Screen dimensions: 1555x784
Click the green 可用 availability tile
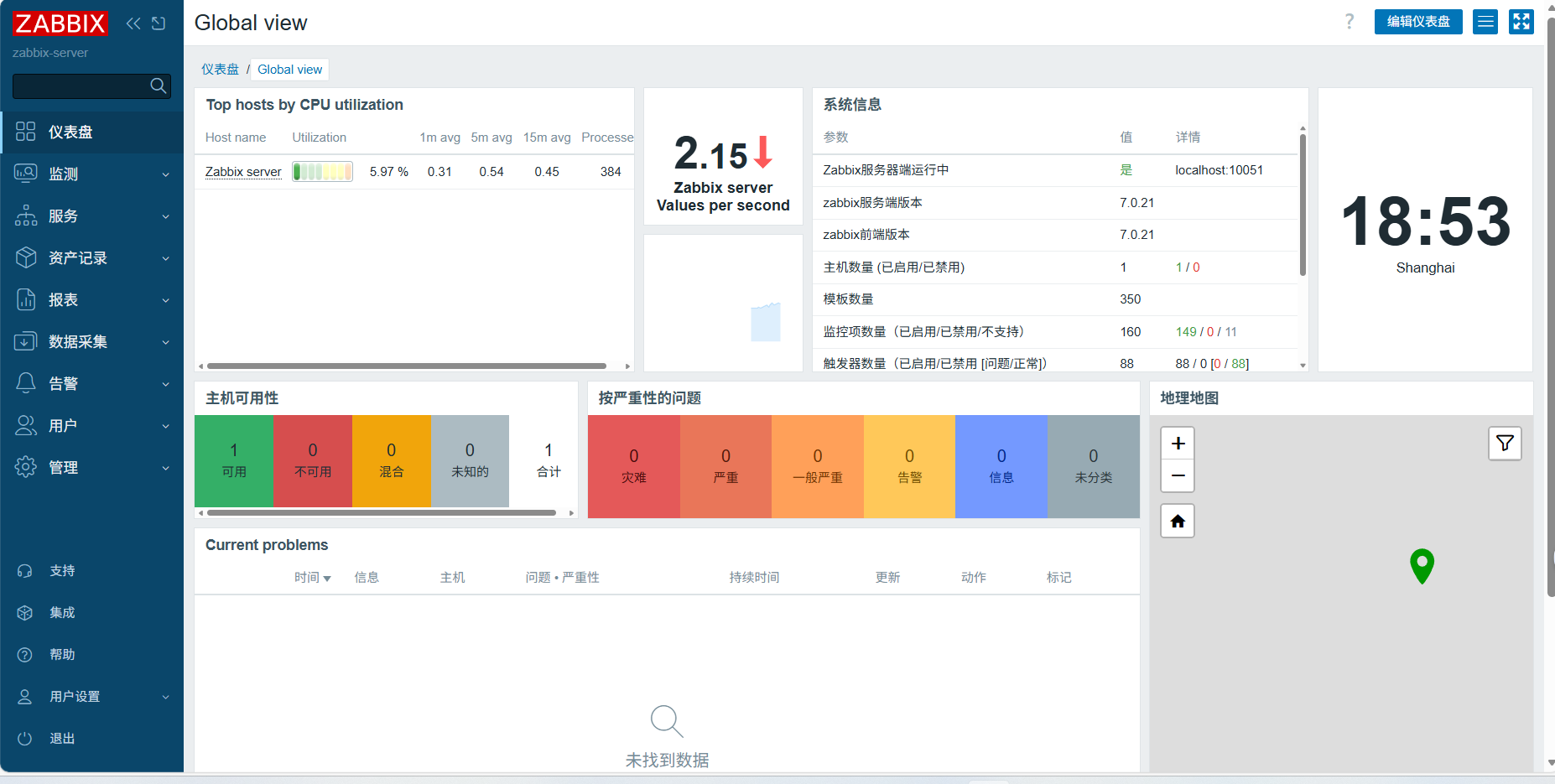click(x=234, y=461)
